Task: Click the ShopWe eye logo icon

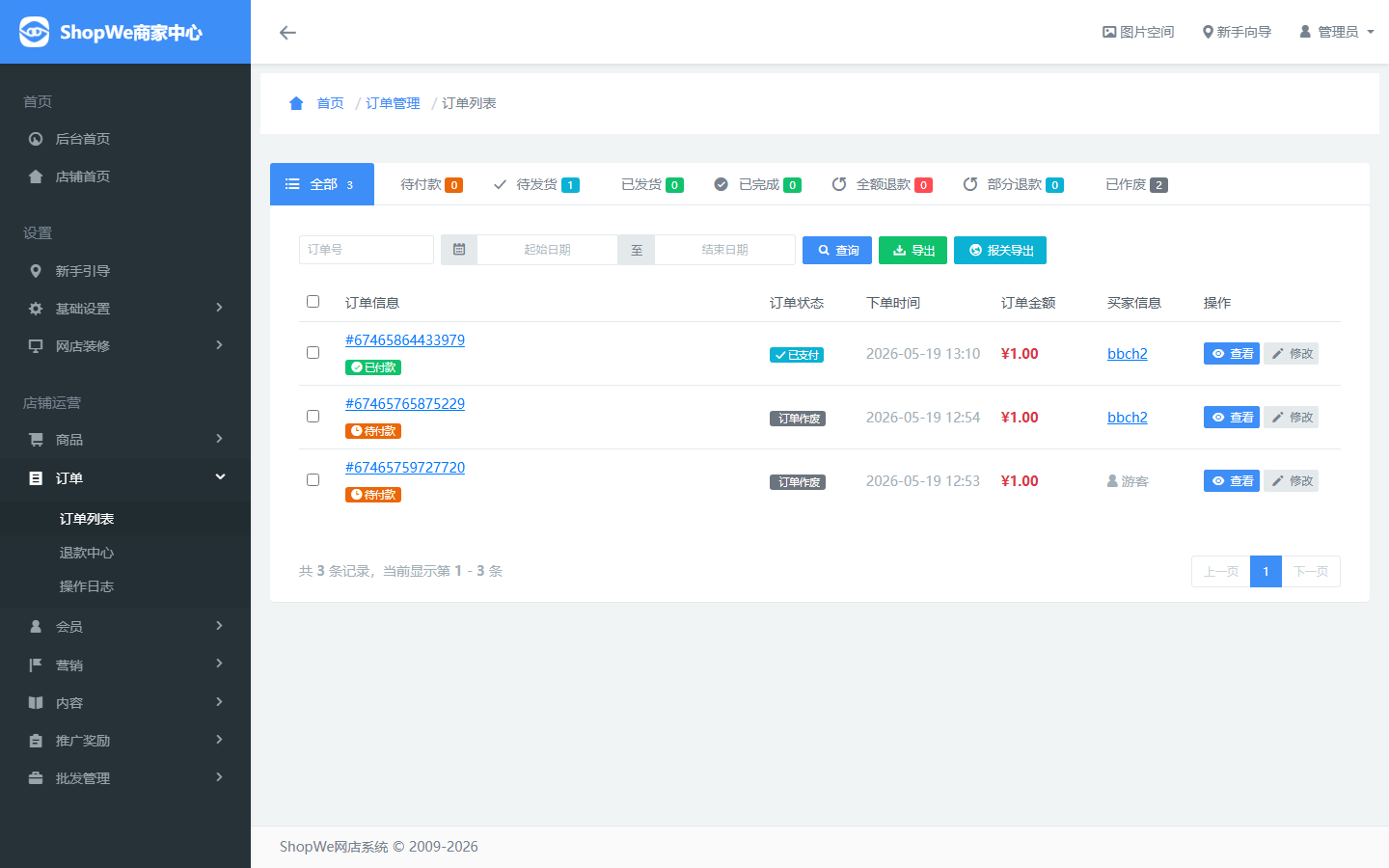Action: [34, 32]
